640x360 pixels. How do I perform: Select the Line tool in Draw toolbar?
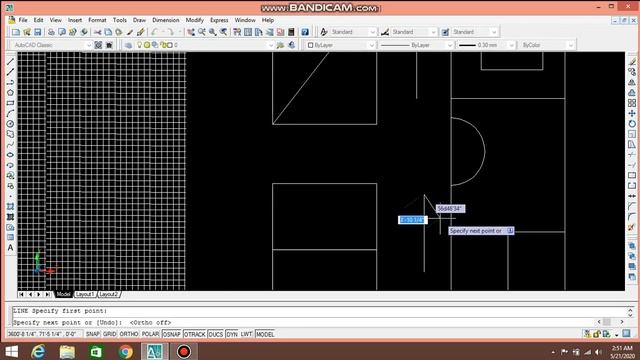(11, 62)
